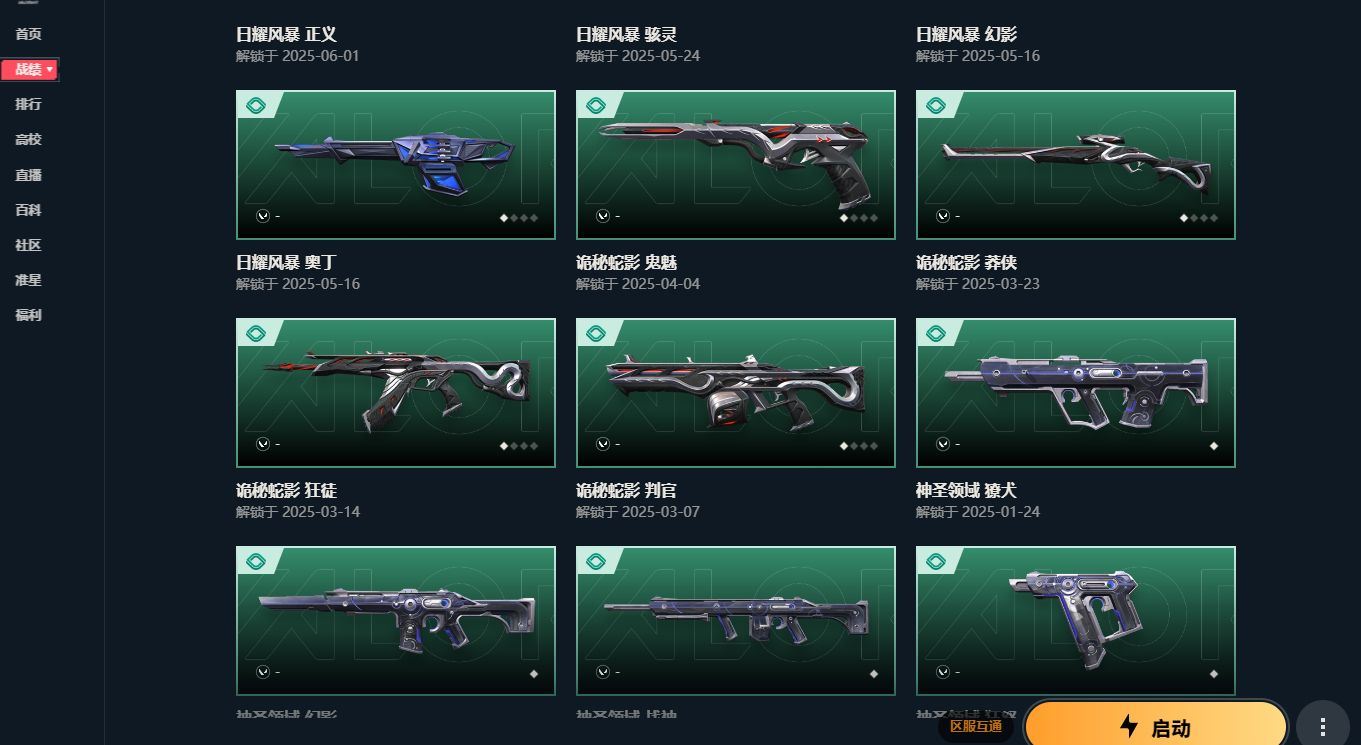This screenshot has width=1361, height=745.
Task: Select the 日耀风暴 骇灵 skin title
Action: tap(627, 35)
